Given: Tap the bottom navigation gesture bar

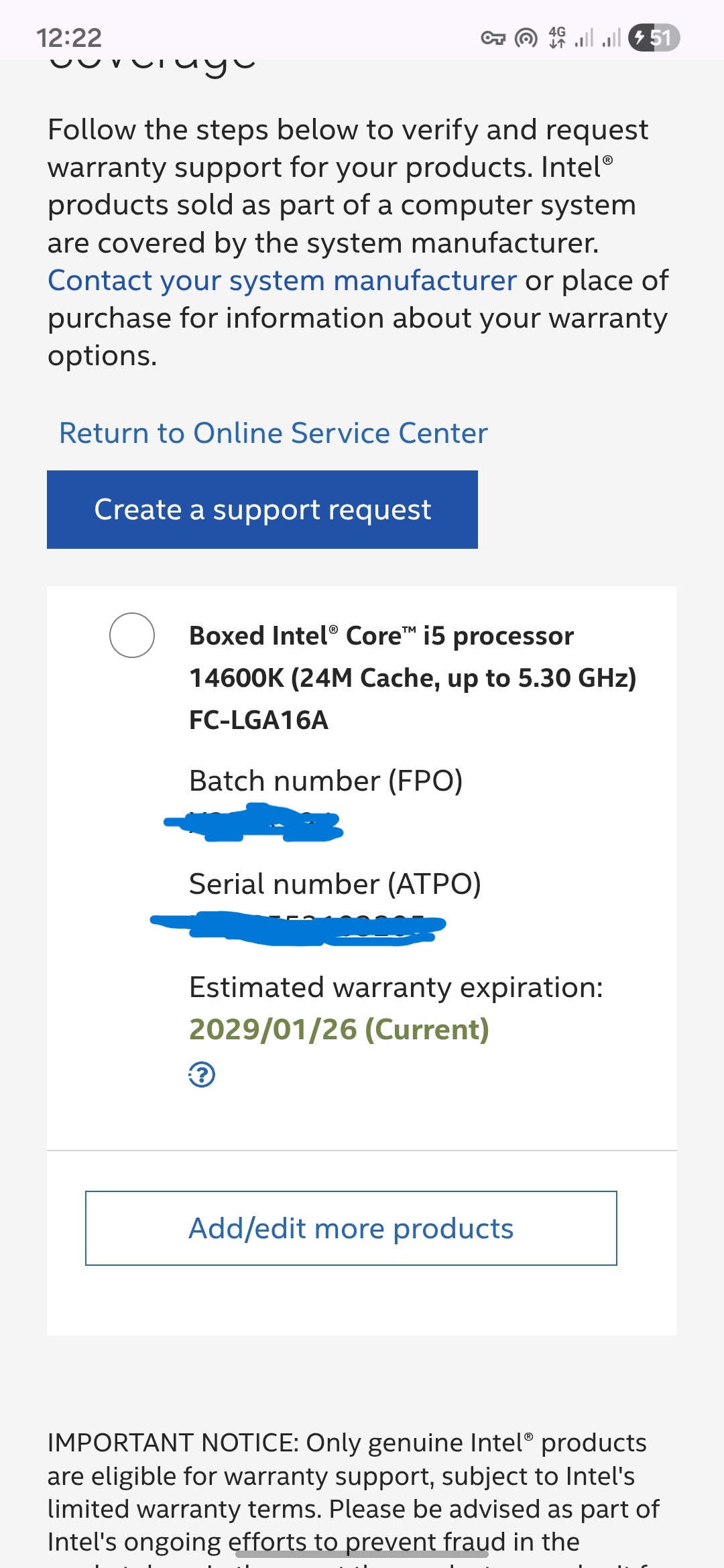Looking at the screenshot, I should (x=362, y=1553).
